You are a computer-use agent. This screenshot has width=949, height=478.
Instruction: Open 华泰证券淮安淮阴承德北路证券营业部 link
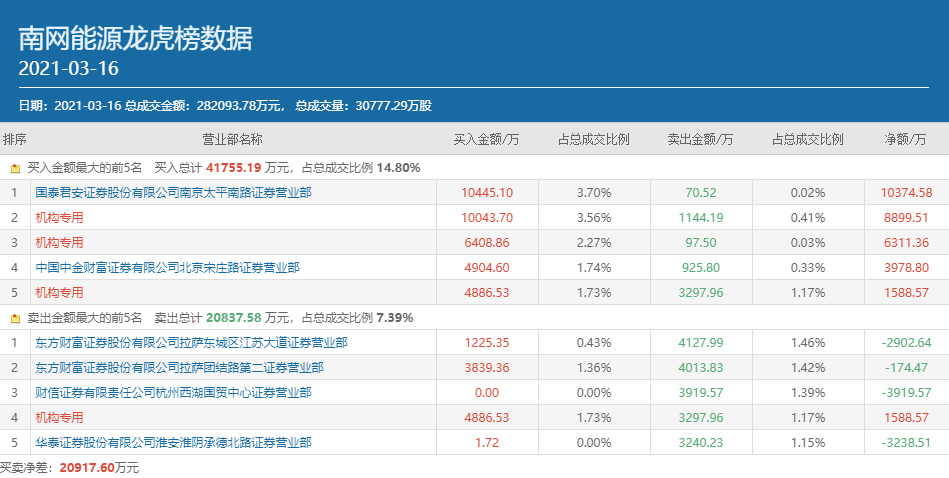[x=173, y=442]
